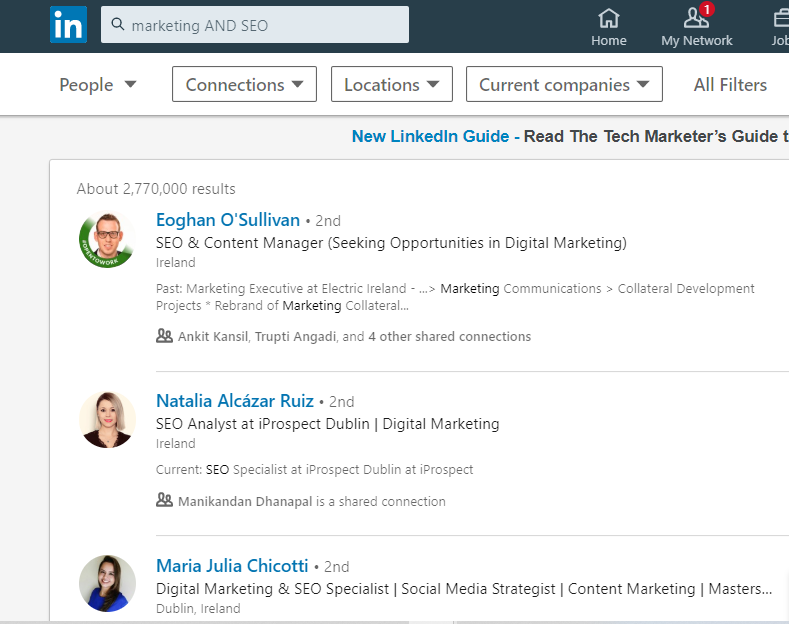Click the New LinkedIn Guide ad link
Viewport: 789px width, 624px height.
point(430,136)
